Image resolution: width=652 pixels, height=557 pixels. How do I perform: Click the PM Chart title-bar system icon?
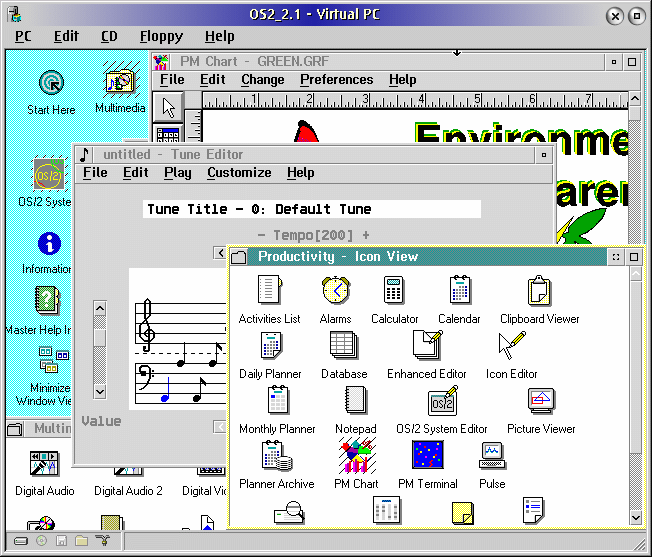[161, 62]
